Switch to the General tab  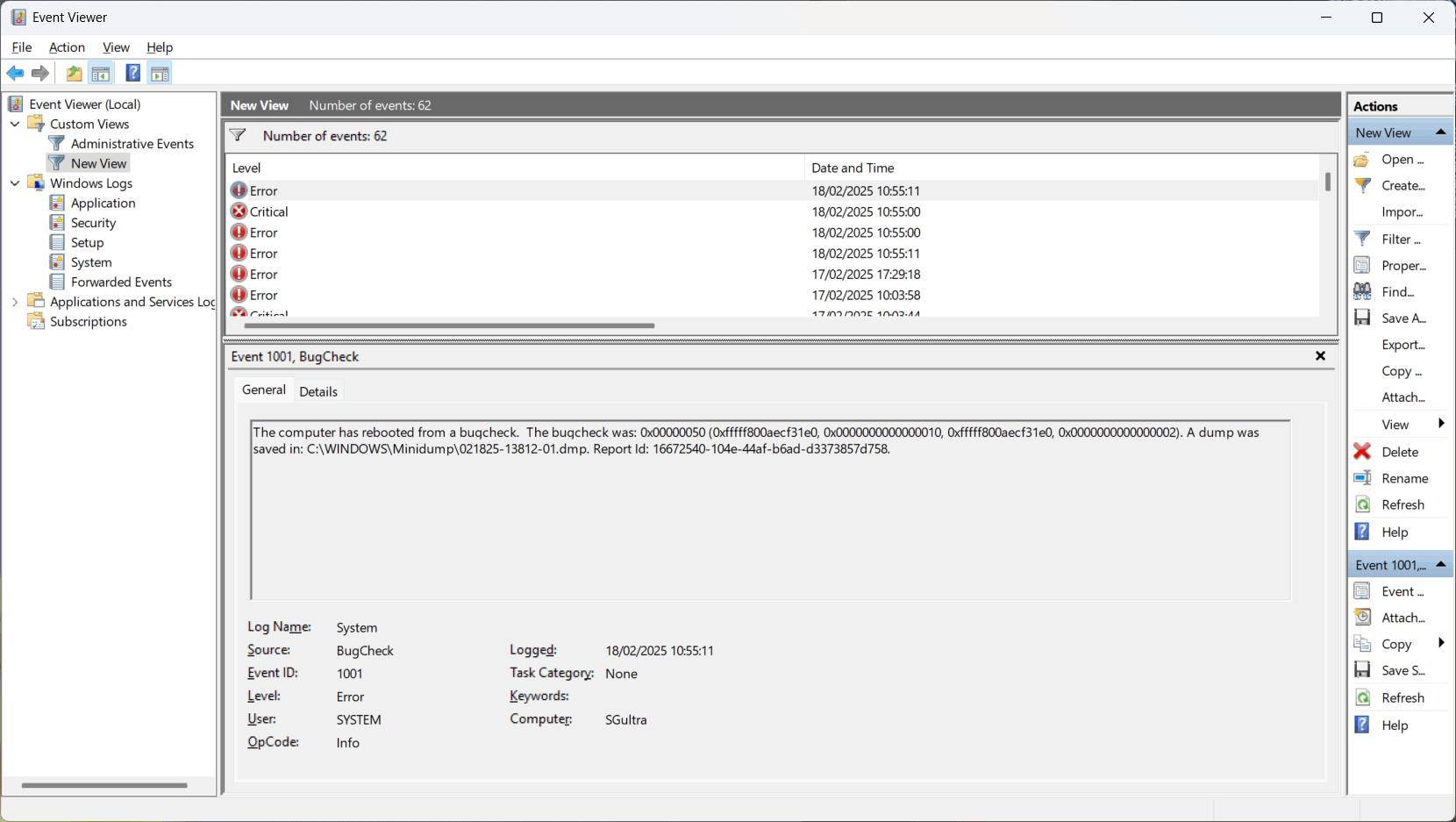264,390
